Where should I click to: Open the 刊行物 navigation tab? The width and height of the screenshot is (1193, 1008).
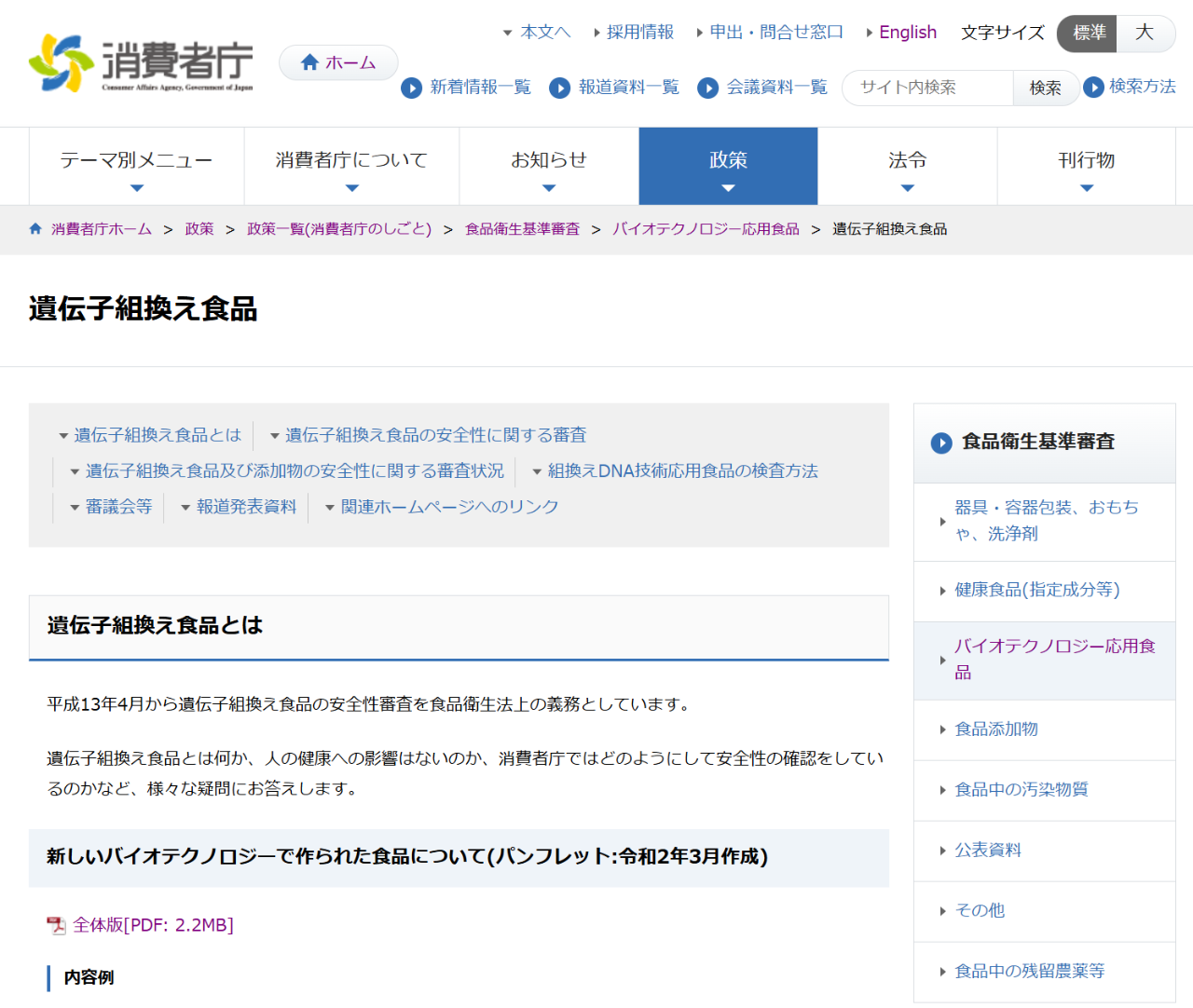pos(1086,166)
